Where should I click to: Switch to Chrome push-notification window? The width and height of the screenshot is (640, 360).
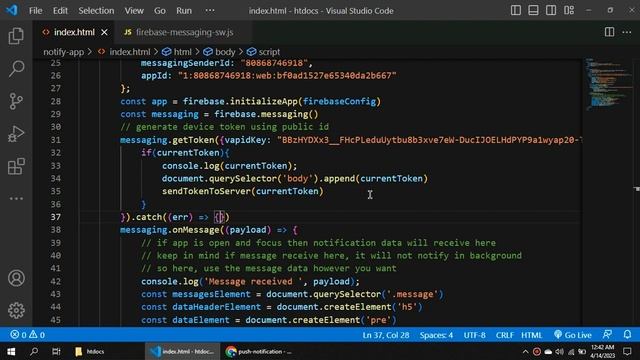coord(259,351)
